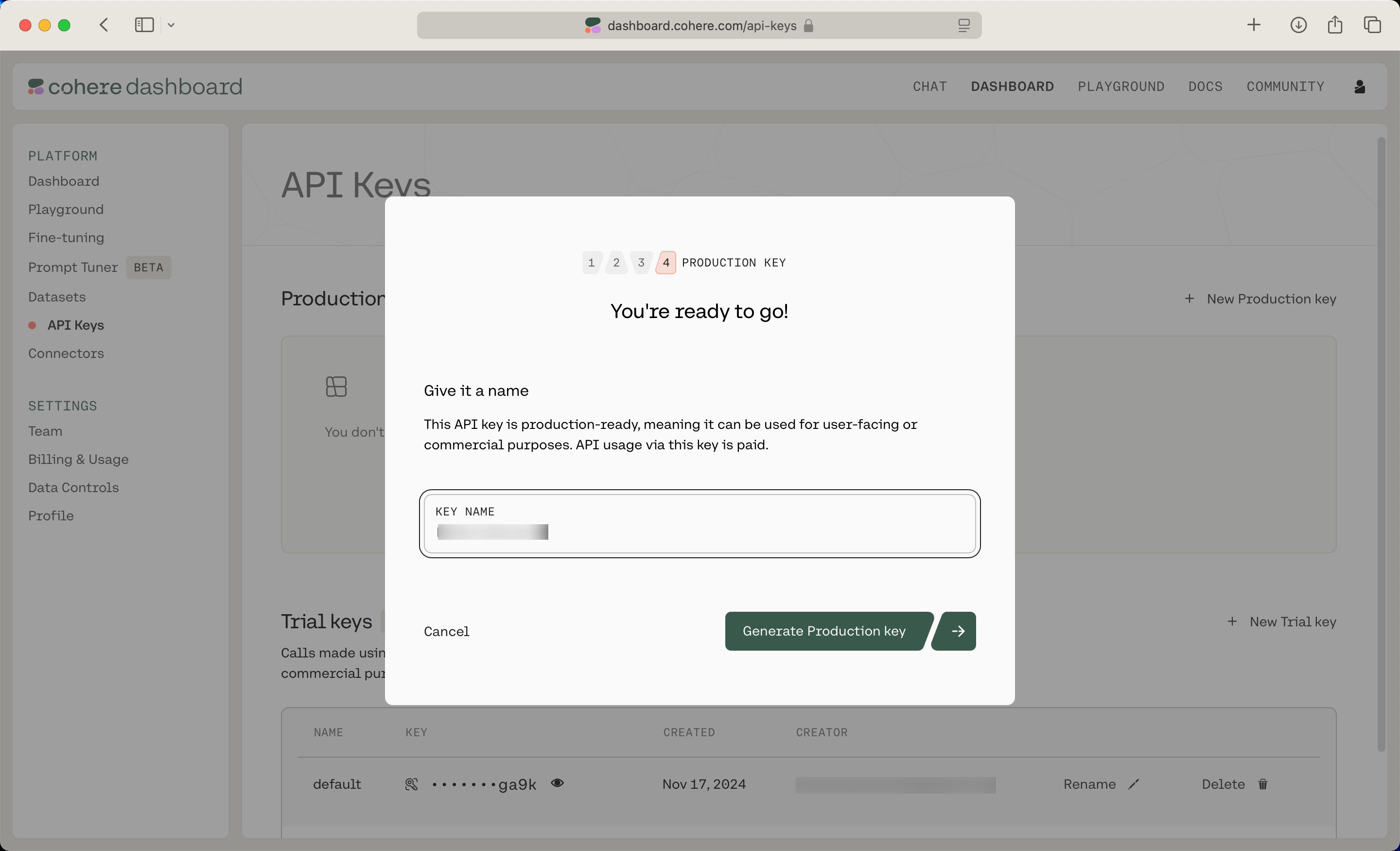Viewport: 1400px width, 851px height.
Task: Open Profile settings
Action: [x=51, y=515]
